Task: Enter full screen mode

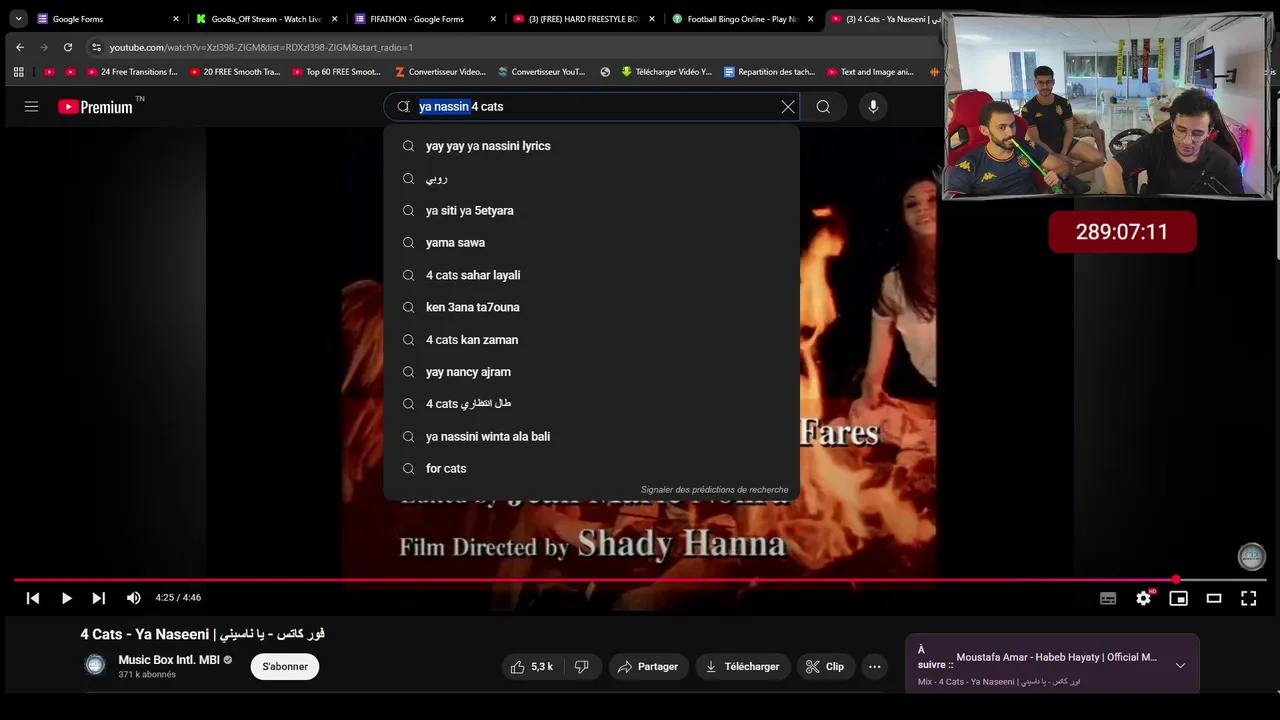Action: (1249, 598)
